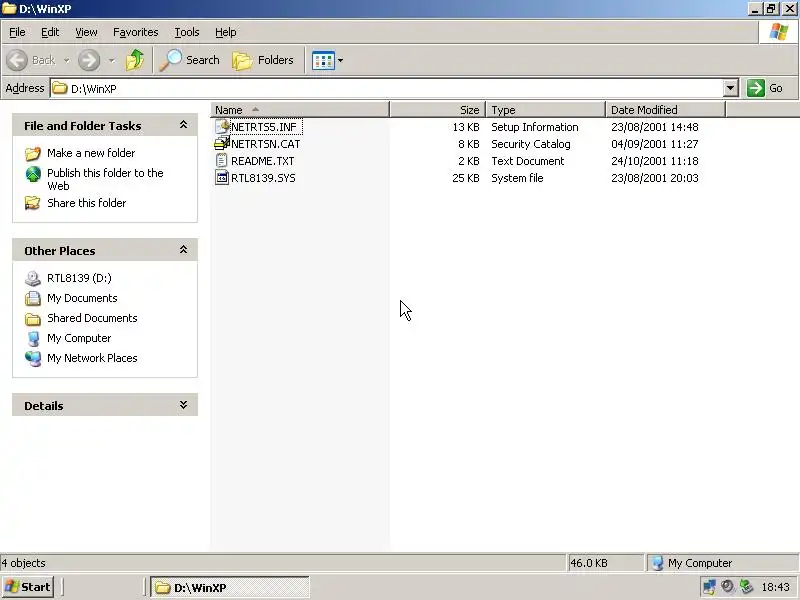The image size is (800, 600).
Task: Open the Views dropdown arrow
Action: [340, 61]
